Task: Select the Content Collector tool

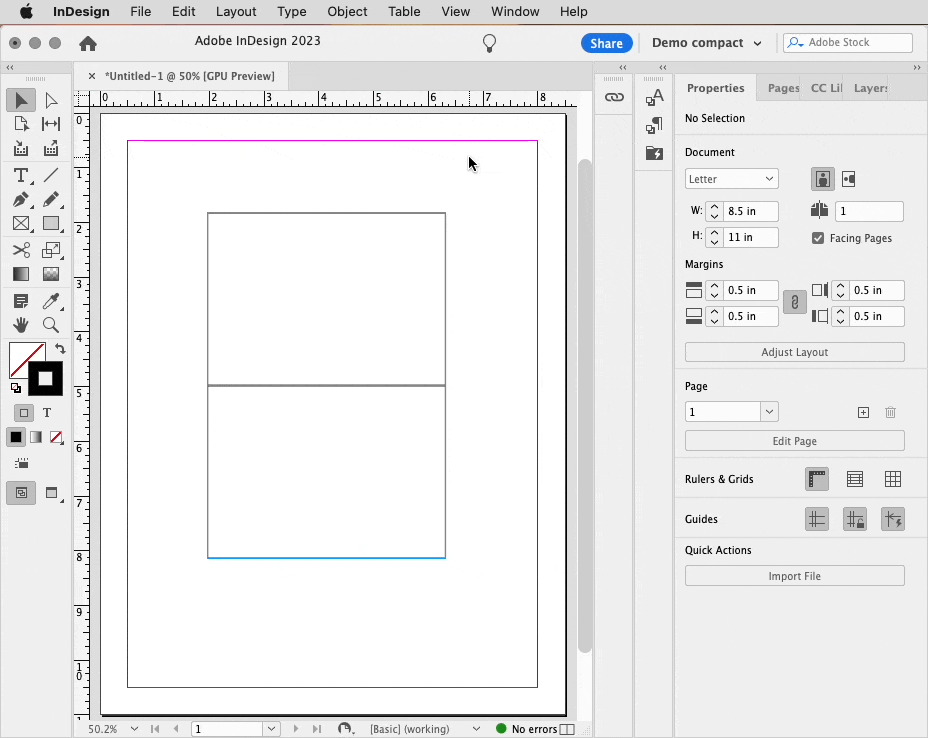Action: (x=21, y=148)
